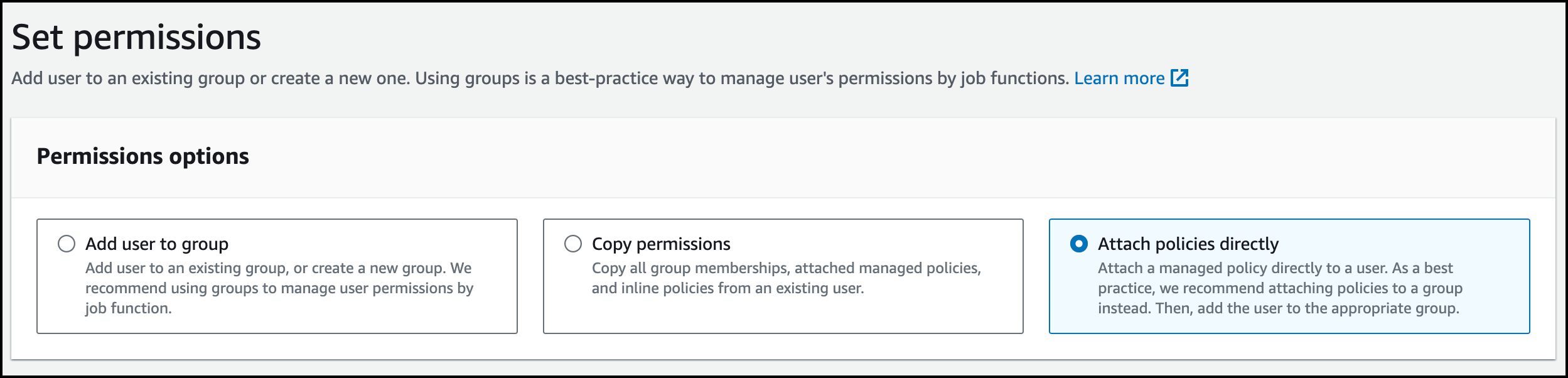Open the Learn more link
Image resolution: width=1568 pixels, height=378 pixels.
[1119, 78]
